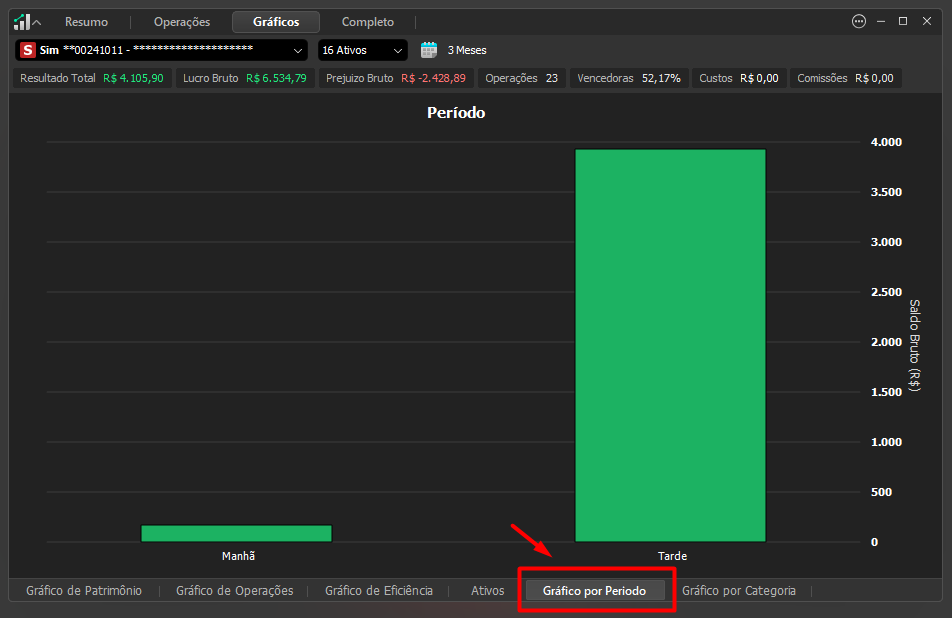Viewport: 952px width, 618px height.
Task: Click the Saldo Bruto (R$) axis title
Action: [x=915, y=345]
